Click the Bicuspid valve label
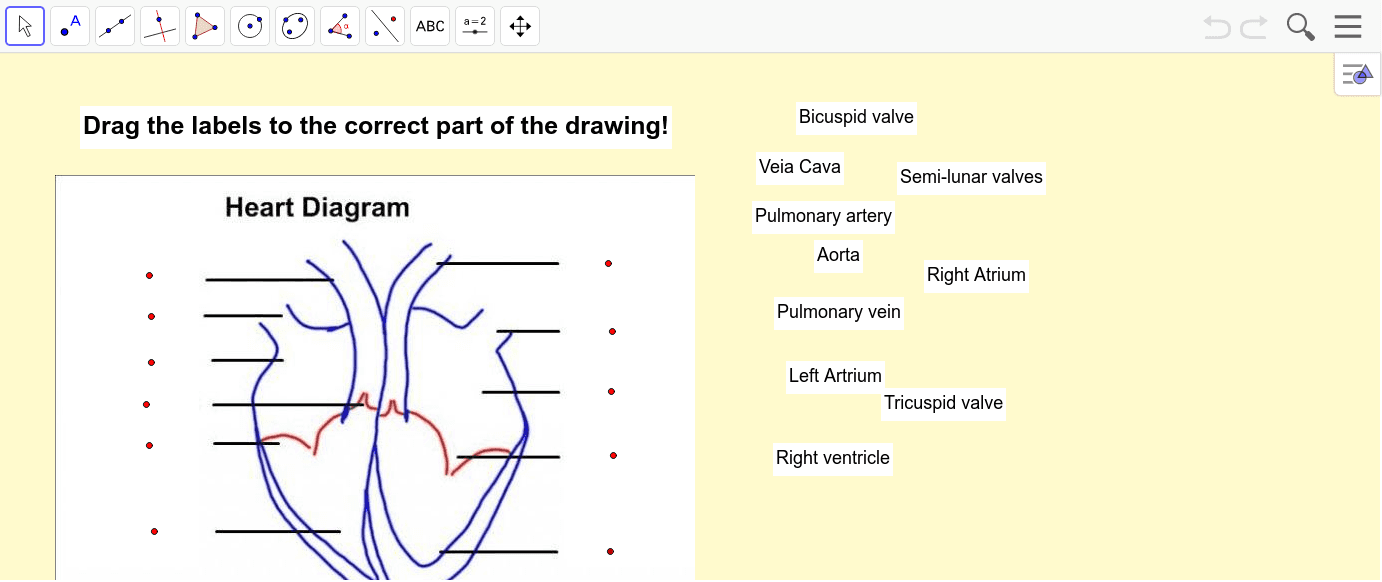Screen dimensions: 1382x582 [x=856, y=117]
